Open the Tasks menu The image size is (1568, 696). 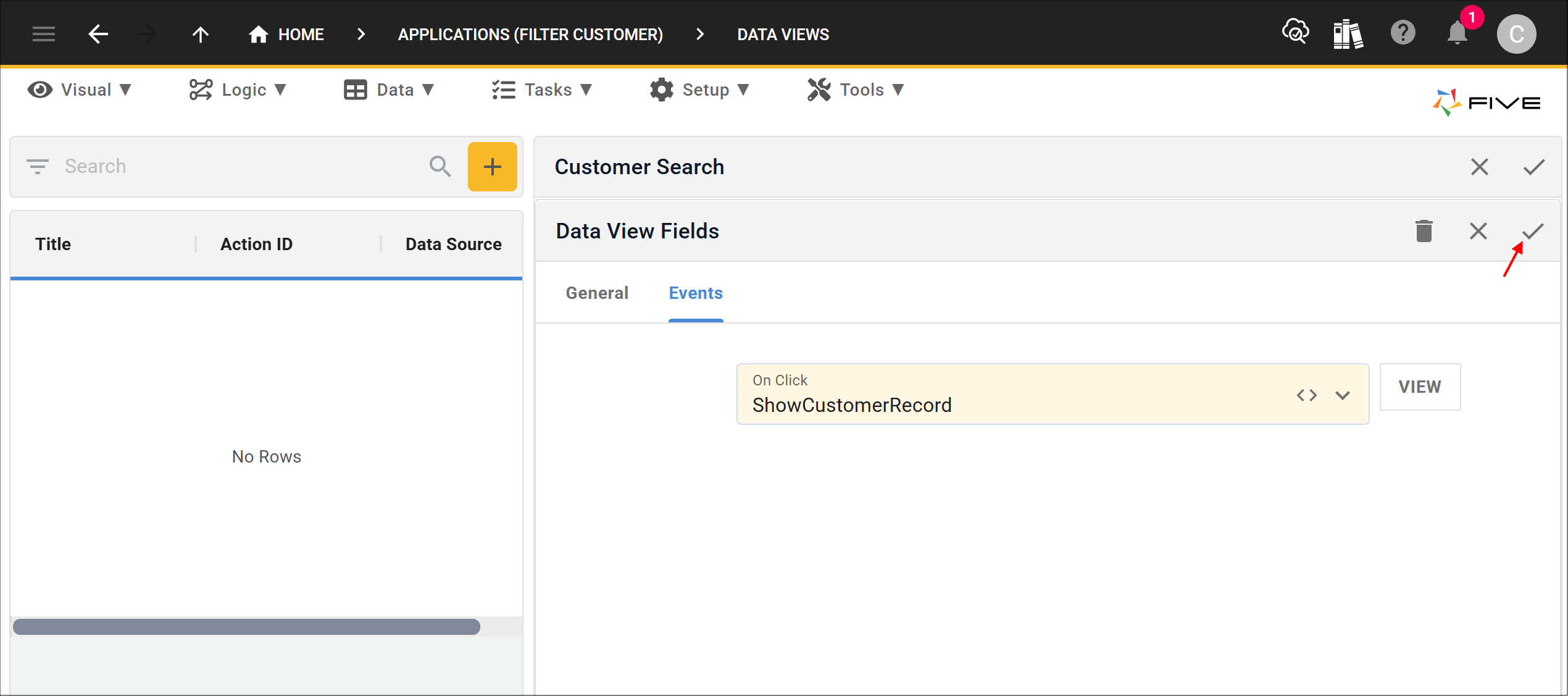[x=542, y=90]
